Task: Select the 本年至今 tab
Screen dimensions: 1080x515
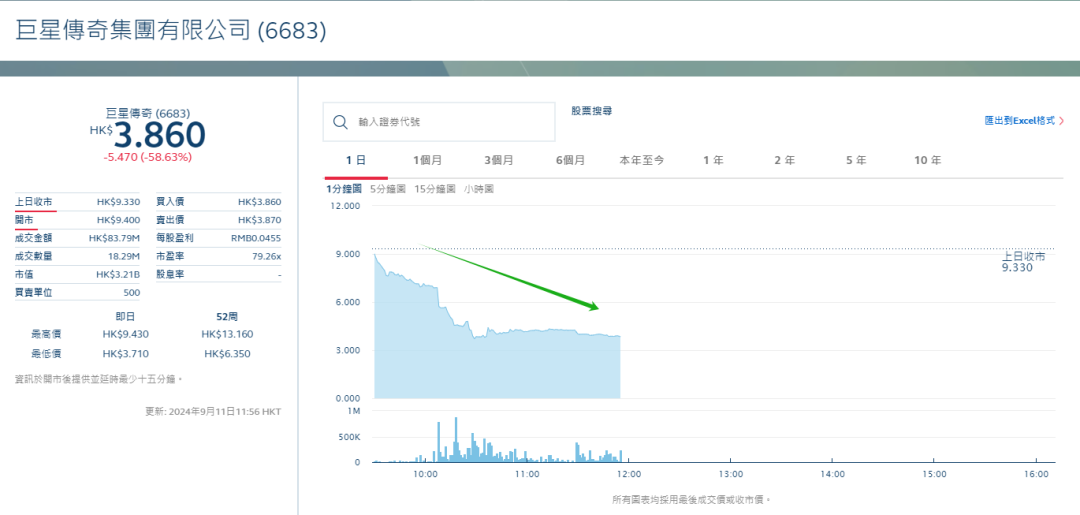Action: coord(642,160)
